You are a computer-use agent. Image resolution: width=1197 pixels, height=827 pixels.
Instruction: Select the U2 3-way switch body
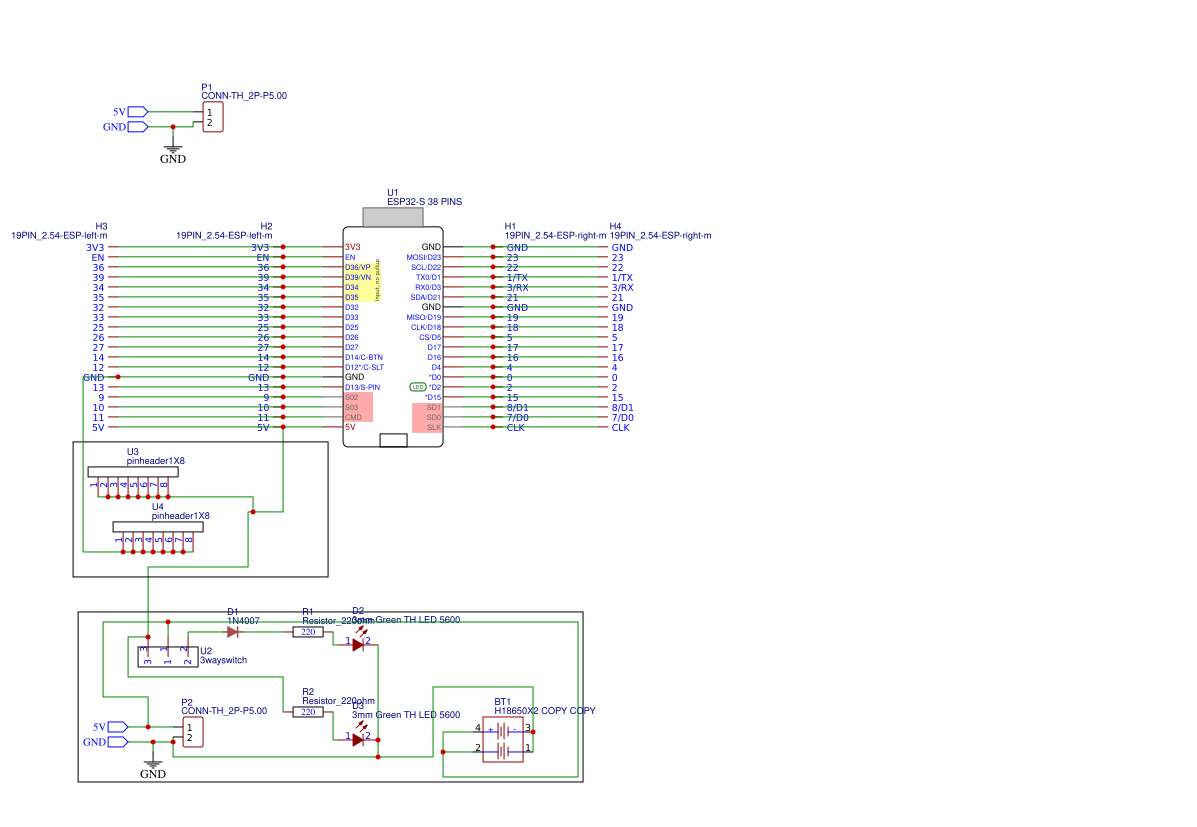(x=168, y=657)
